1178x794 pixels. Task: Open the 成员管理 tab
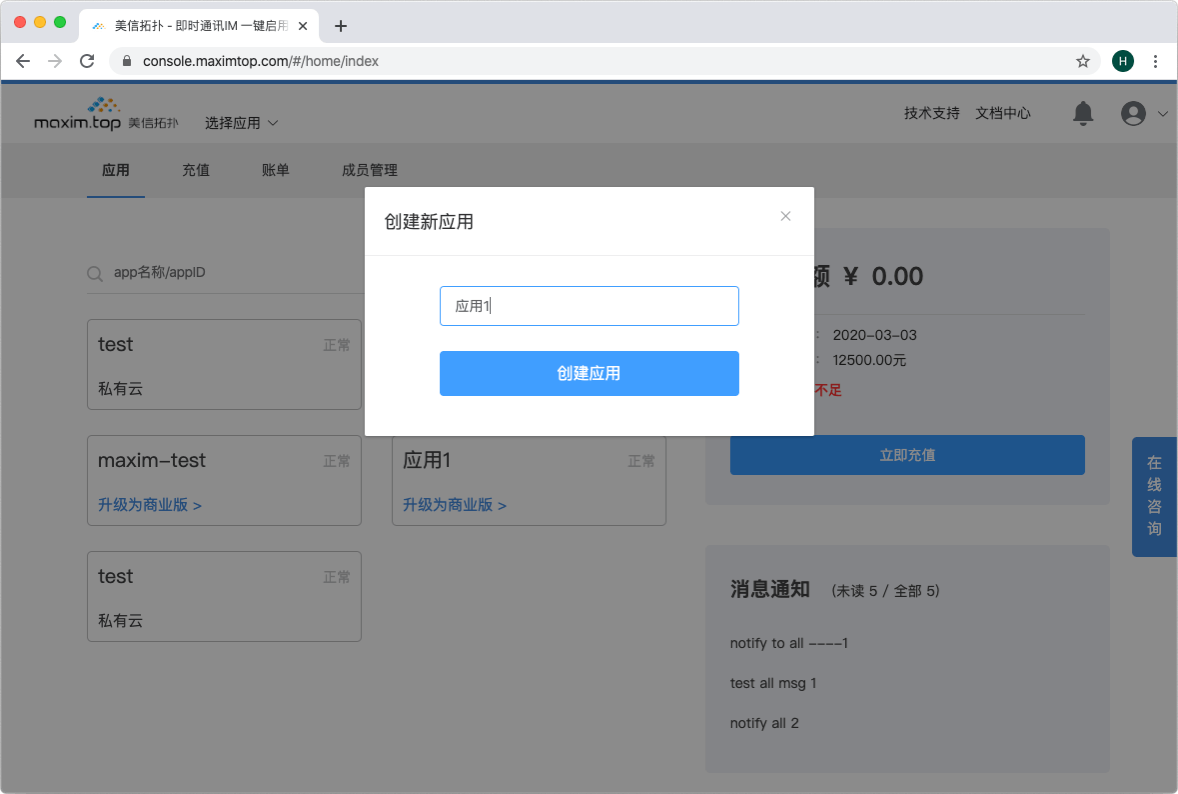coord(370,170)
